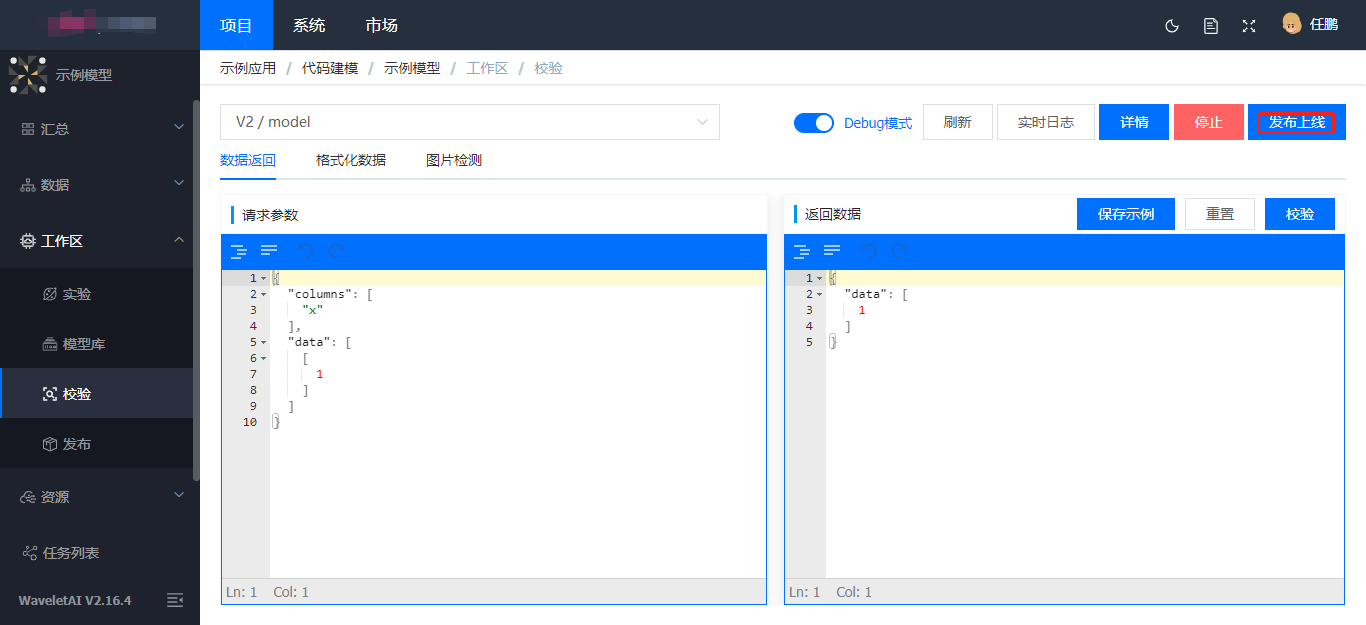Select 模型库 in the sidebar

(x=84, y=344)
